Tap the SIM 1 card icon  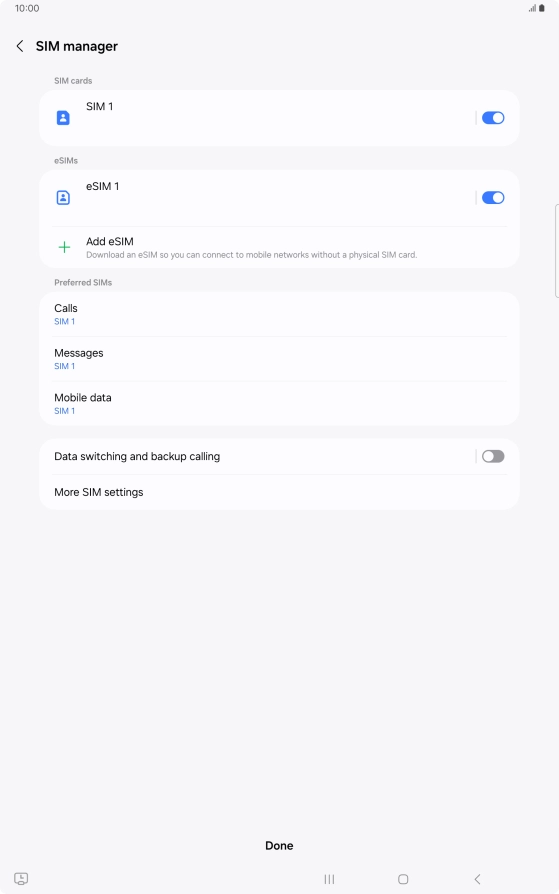coord(63,118)
